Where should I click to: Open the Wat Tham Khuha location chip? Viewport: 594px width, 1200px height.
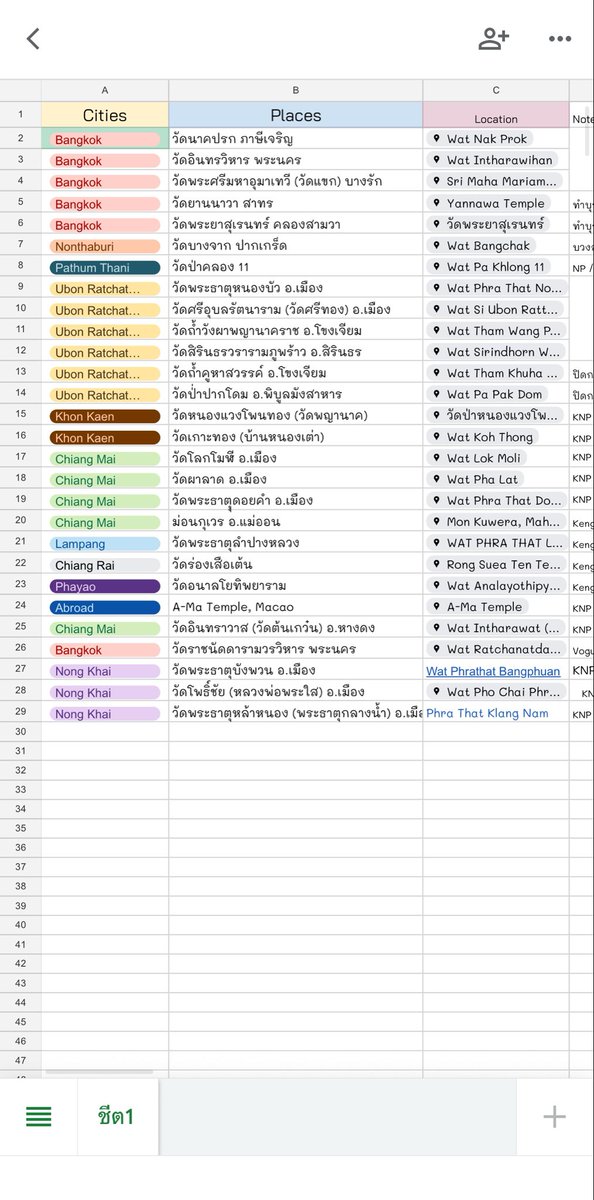495,373
